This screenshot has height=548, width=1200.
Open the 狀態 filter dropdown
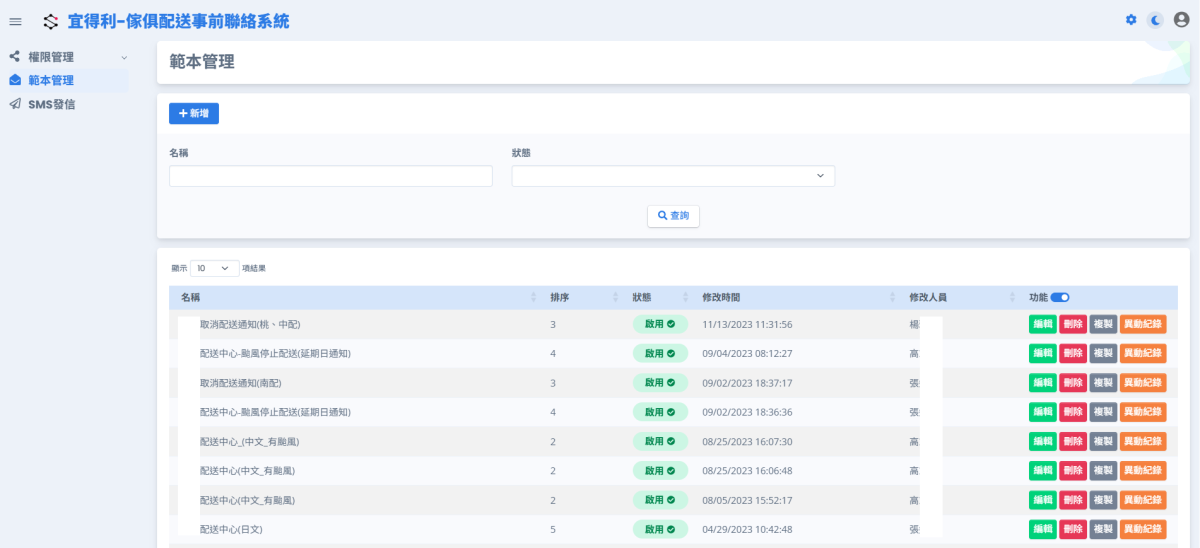pyautogui.click(x=673, y=176)
